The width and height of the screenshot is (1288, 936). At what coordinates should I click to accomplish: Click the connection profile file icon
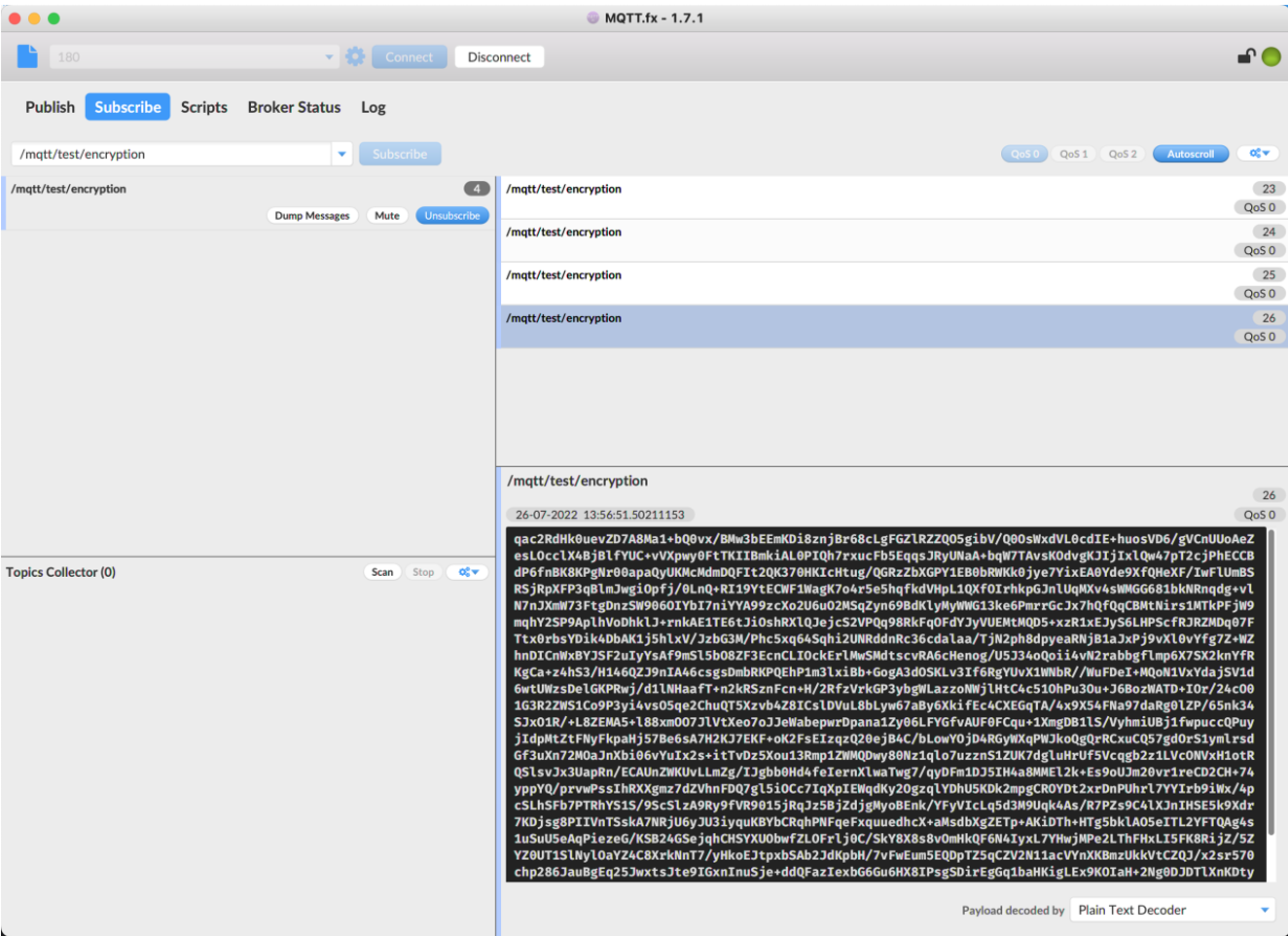27,56
